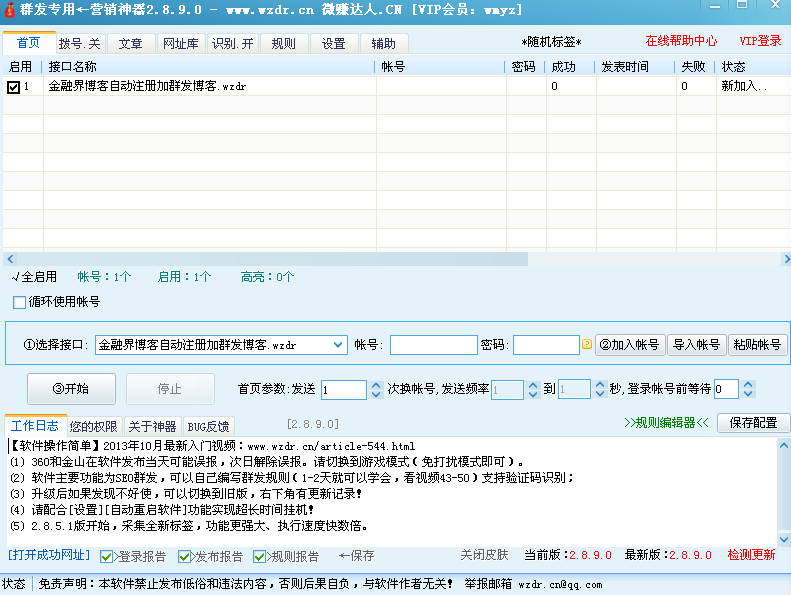The height and width of the screenshot is (595, 791).
Task: Open the 设置 tab
Action: [x=334, y=44]
